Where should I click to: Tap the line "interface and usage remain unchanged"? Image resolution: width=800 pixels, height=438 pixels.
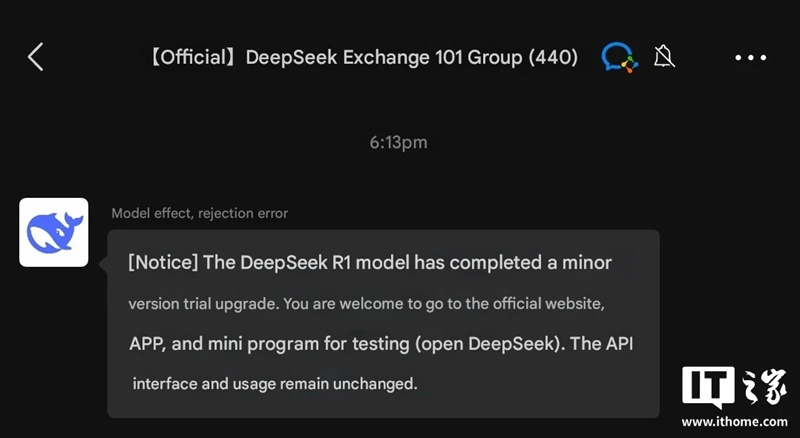(274, 383)
